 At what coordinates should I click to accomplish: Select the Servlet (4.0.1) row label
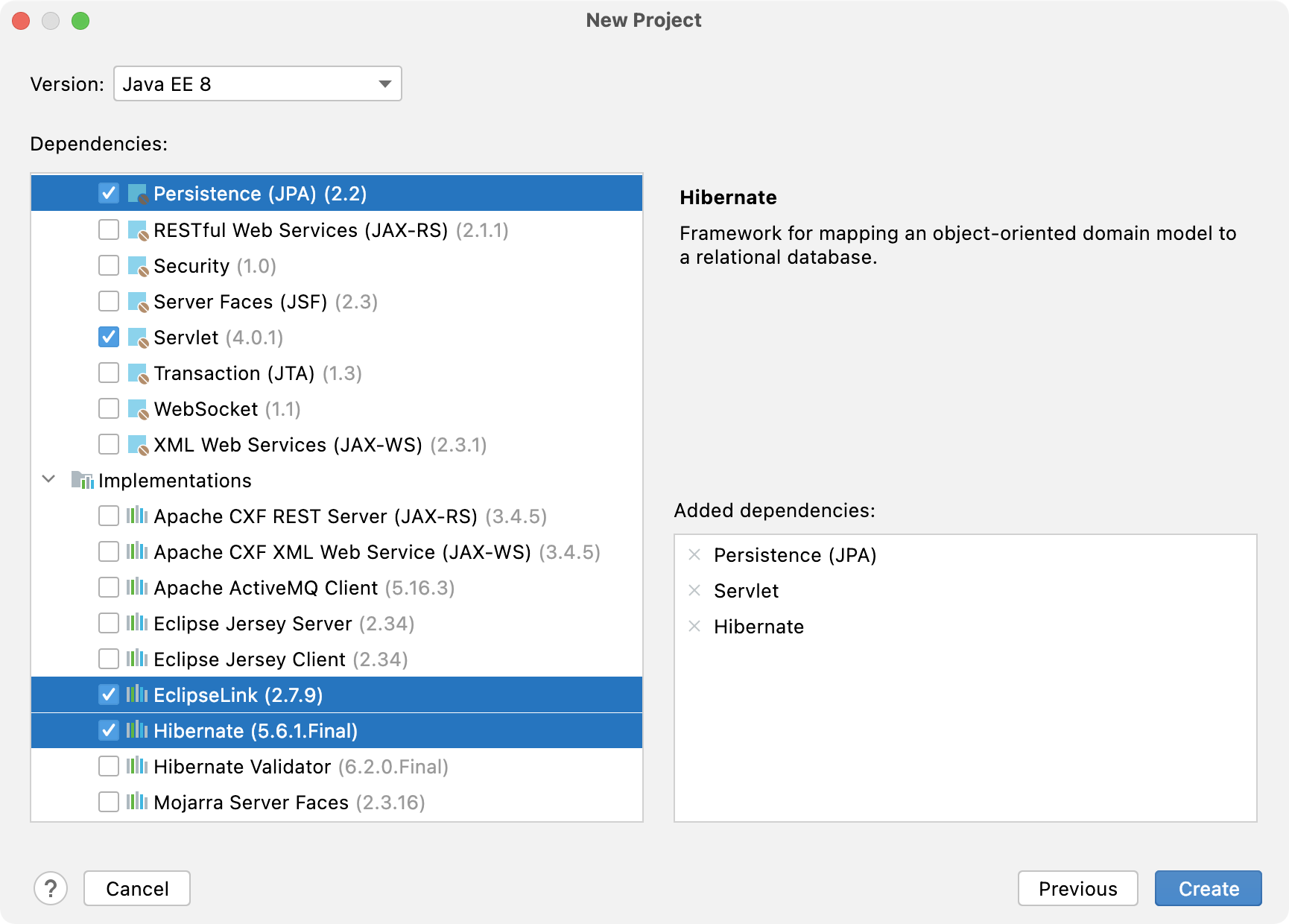pos(218,338)
